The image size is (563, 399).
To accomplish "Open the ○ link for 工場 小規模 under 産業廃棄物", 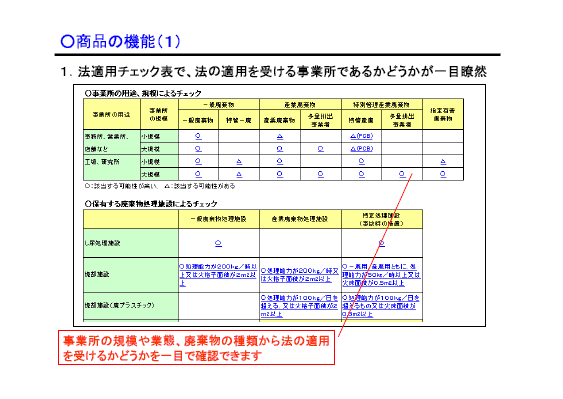I will pyautogui.click(x=280, y=161).
